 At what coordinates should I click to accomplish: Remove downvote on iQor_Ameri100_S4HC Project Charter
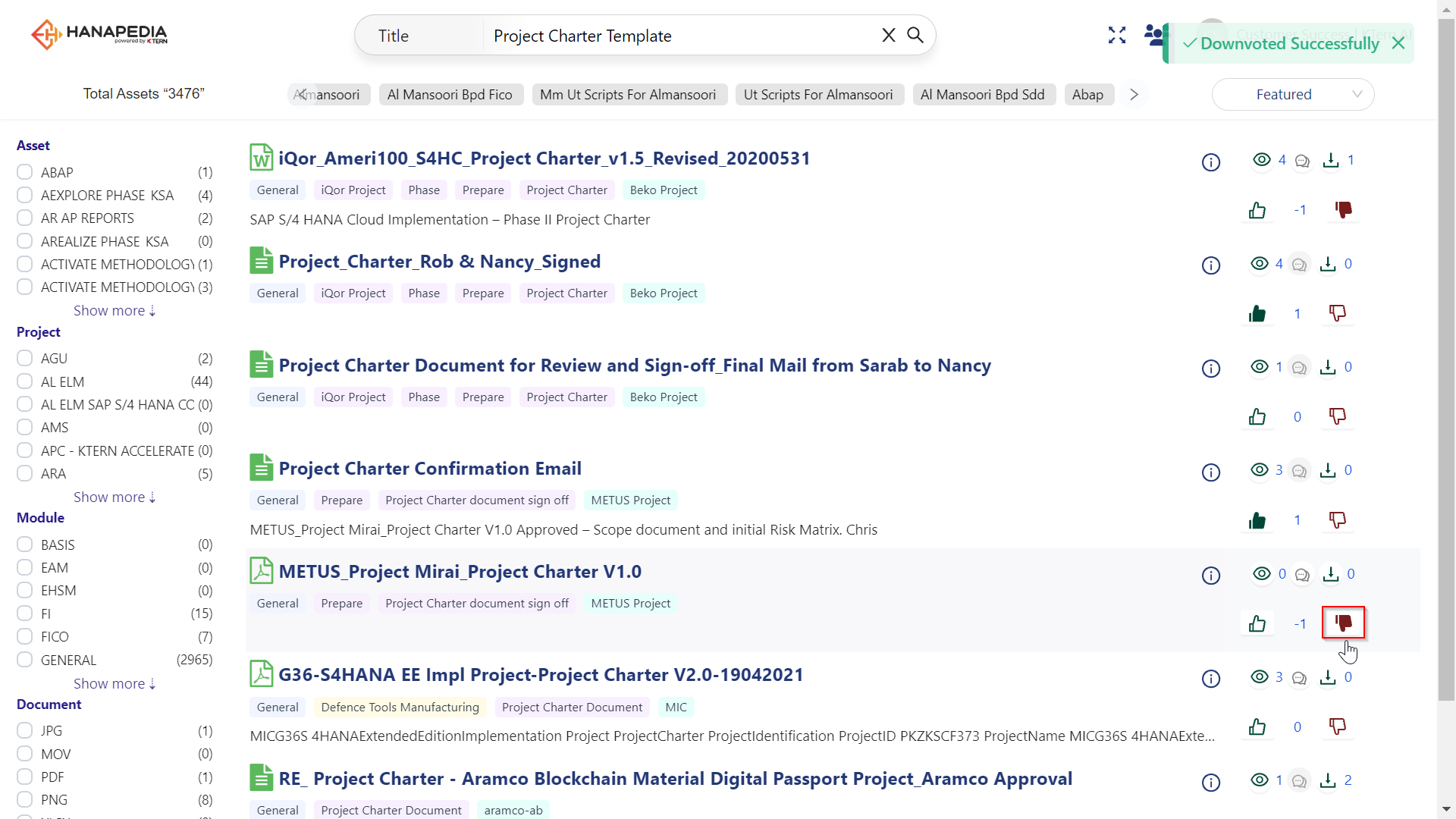pos(1343,210)
